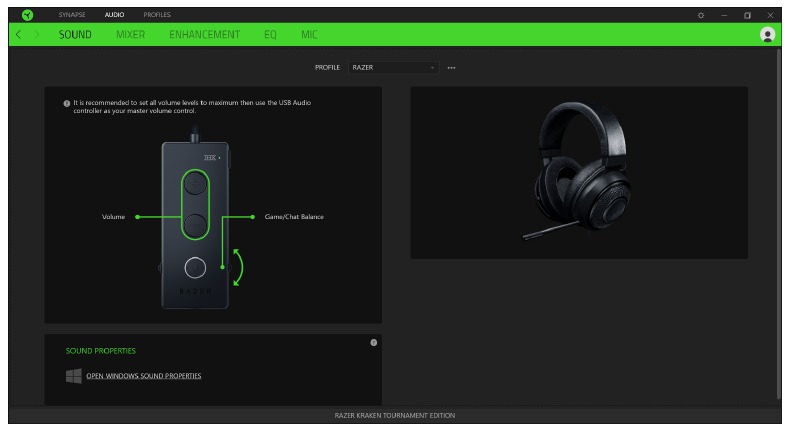Click the Windows logo icon in Sound Properties

(x=74, y=376)
